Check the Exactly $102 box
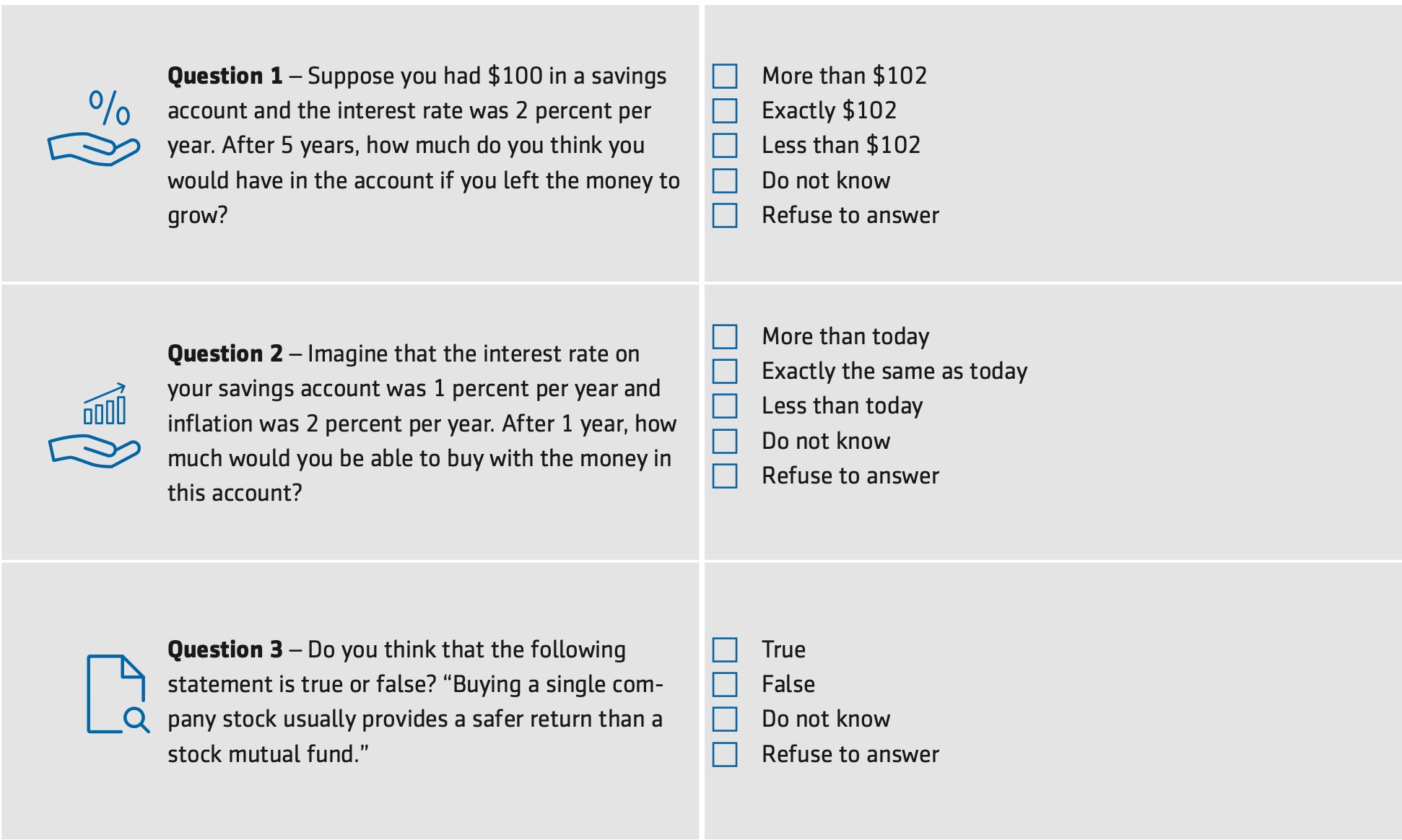This screenshot has width=1402, height=840. click(725, 110)
